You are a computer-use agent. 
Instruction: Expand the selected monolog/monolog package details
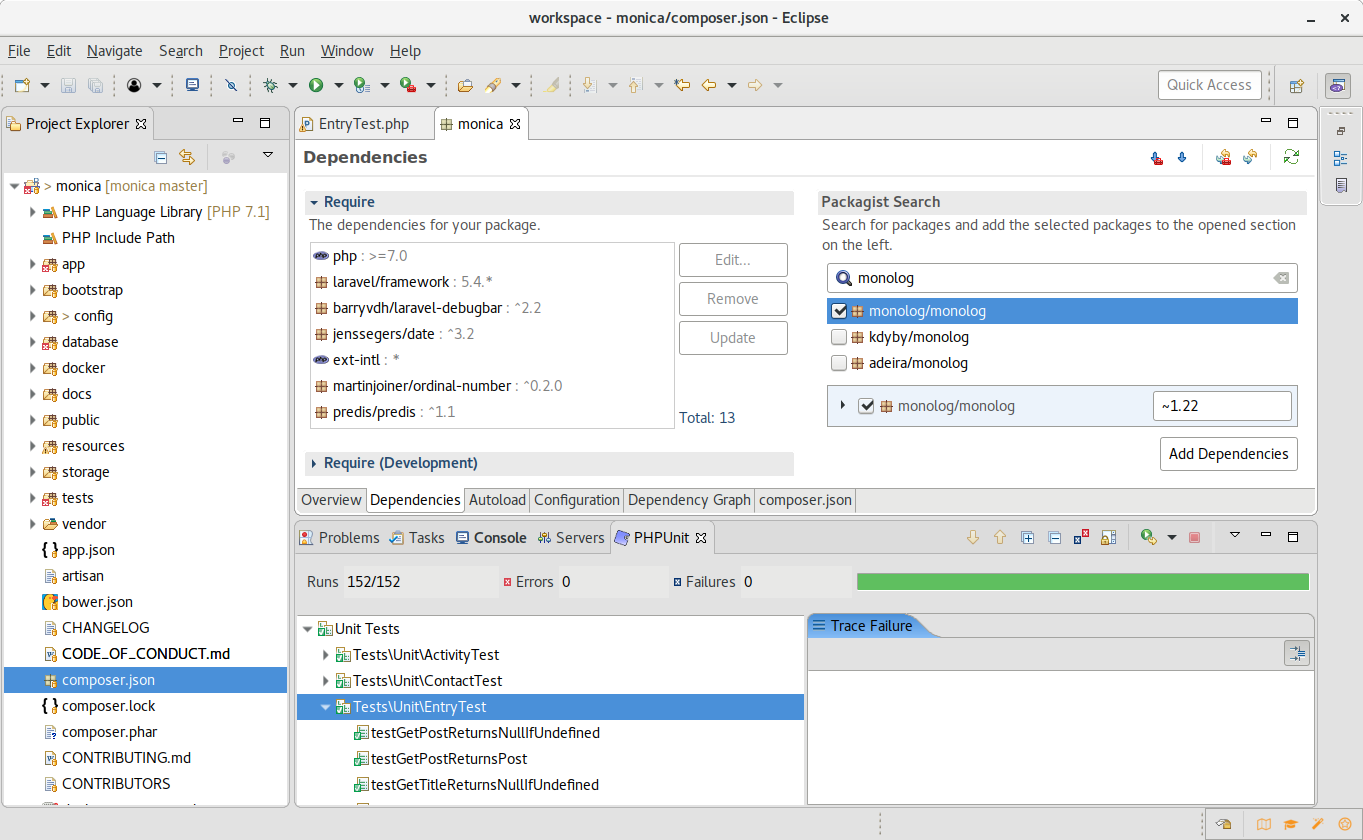click(x=843, y=405)
